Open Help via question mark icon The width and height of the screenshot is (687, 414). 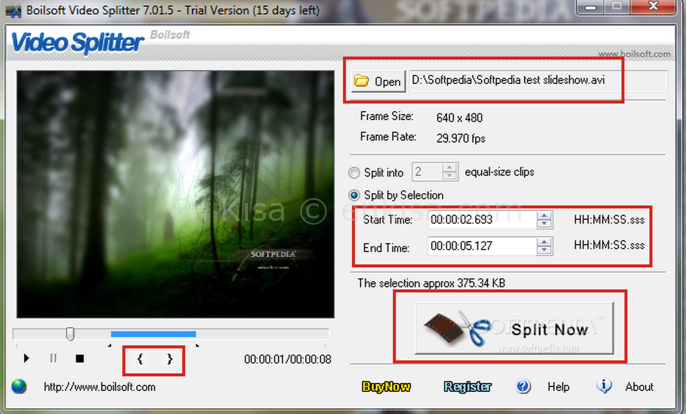(x=523, y=386)
